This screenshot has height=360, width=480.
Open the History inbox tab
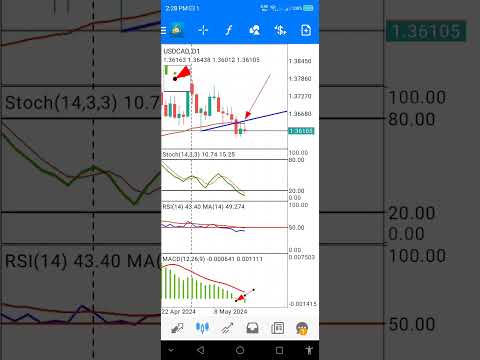[x=252, y=328]
